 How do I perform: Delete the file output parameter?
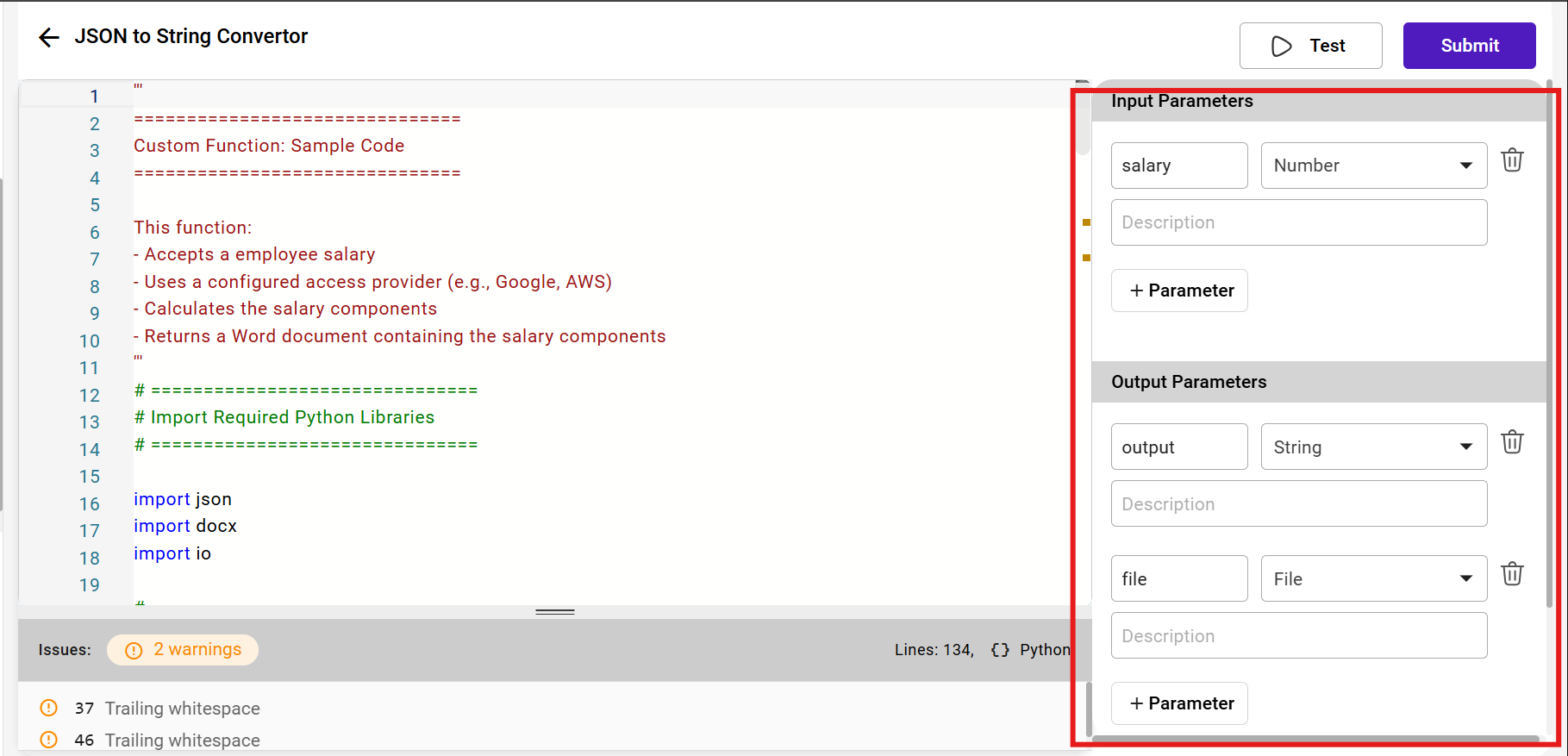coord(1512,575)
